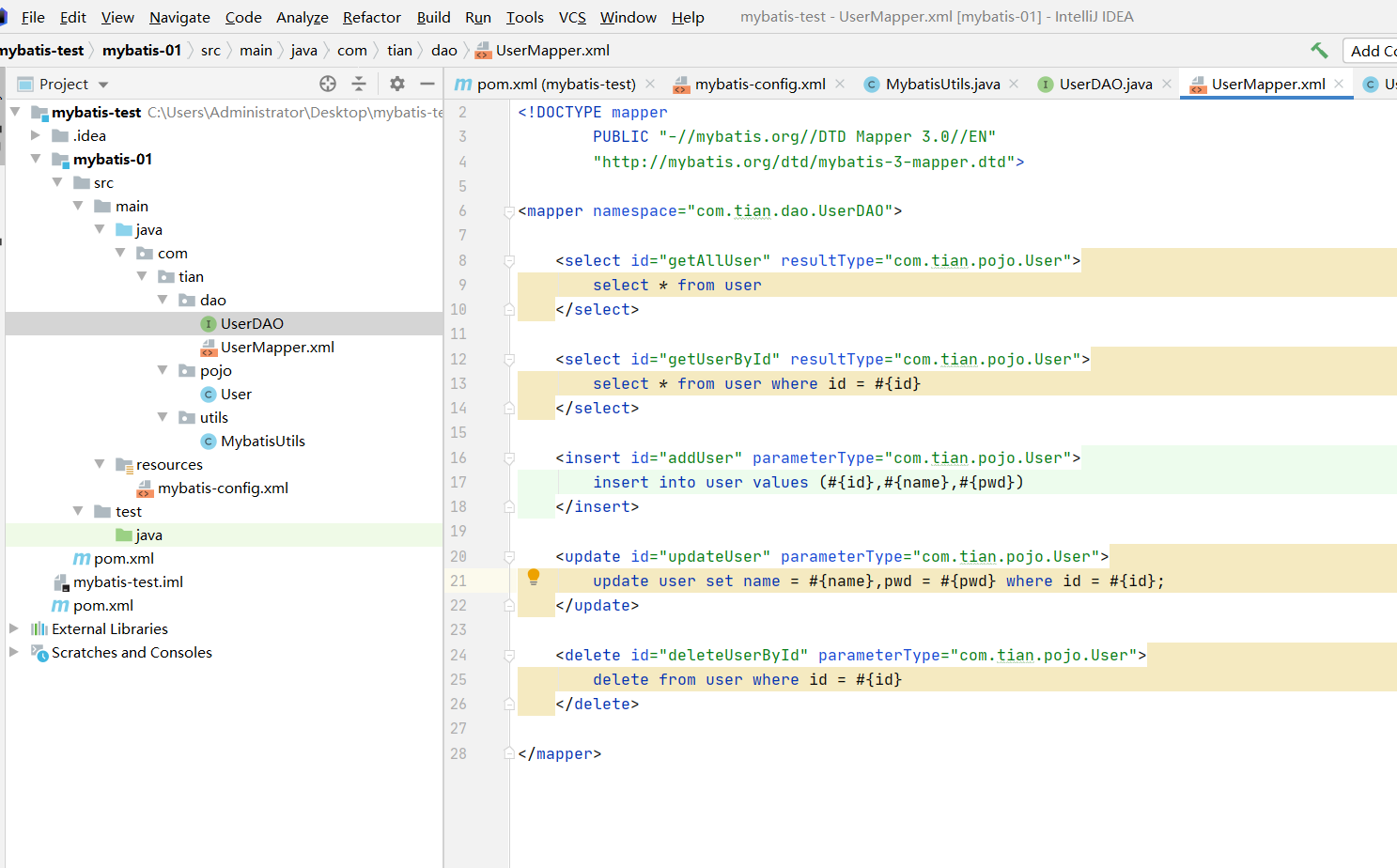Click the Add Configuration button
This screenshot has height=868, width=1397.
[1372, 51]
